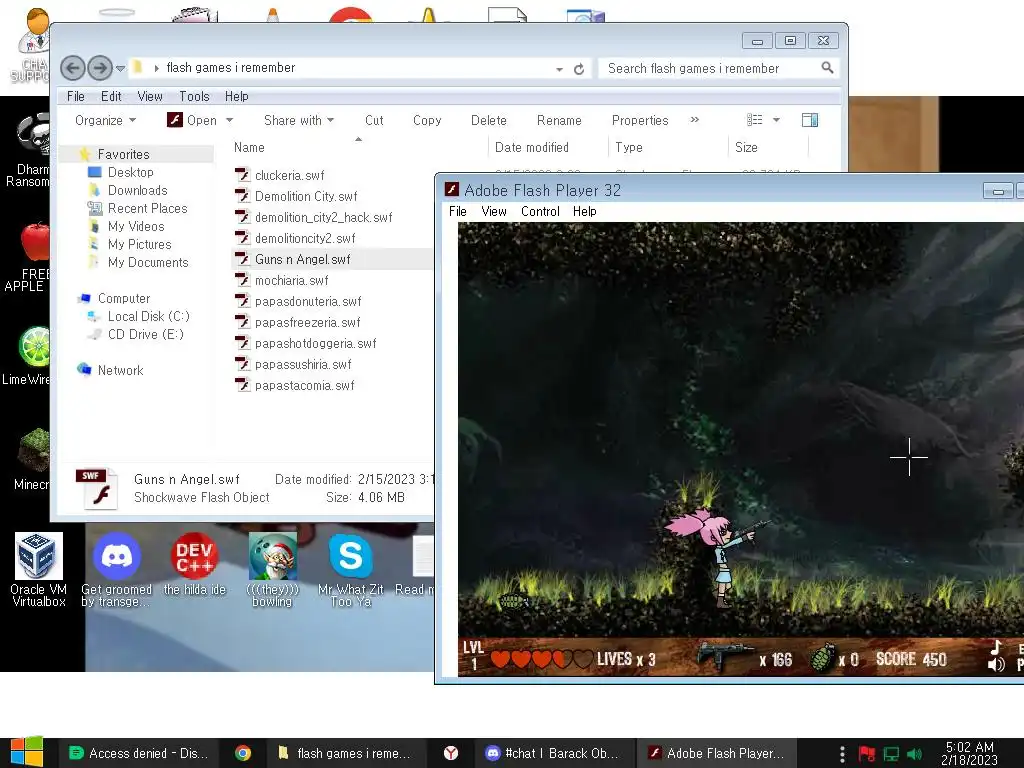
Task: Open Discord icon labeled Get groomed
Action: click(116, 569)
